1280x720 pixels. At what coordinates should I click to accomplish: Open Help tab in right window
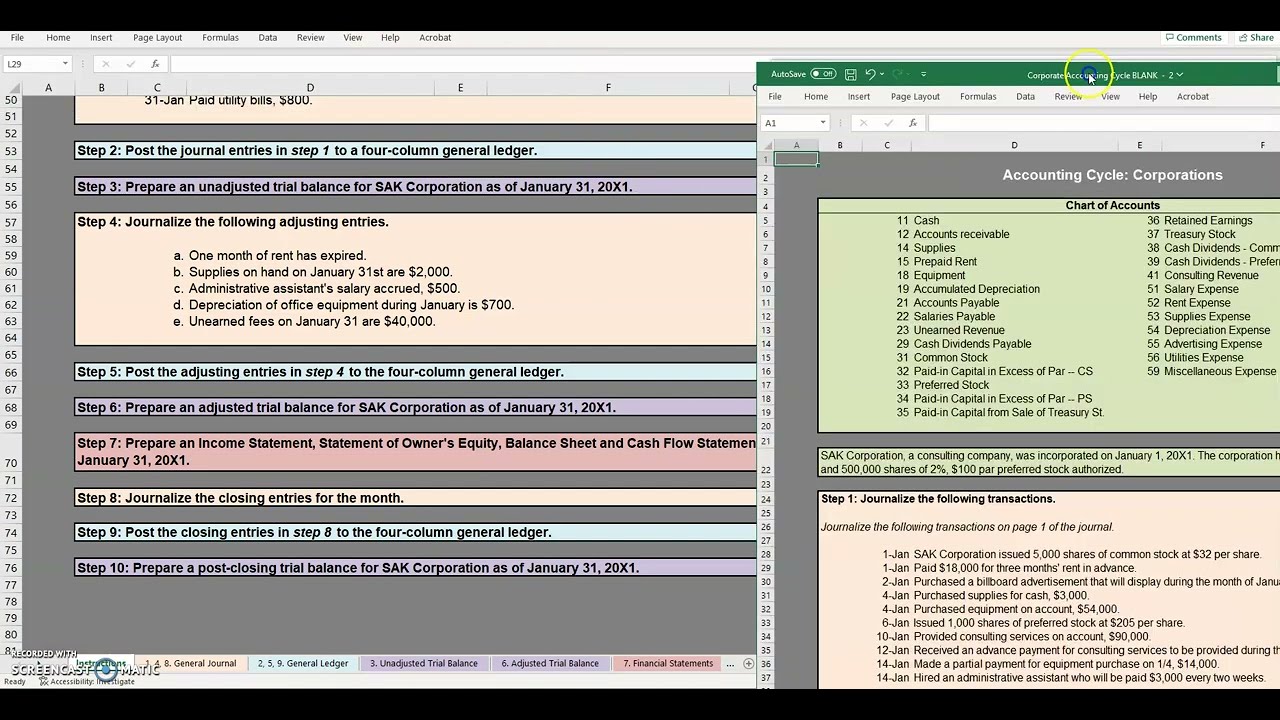point(1148,96)
